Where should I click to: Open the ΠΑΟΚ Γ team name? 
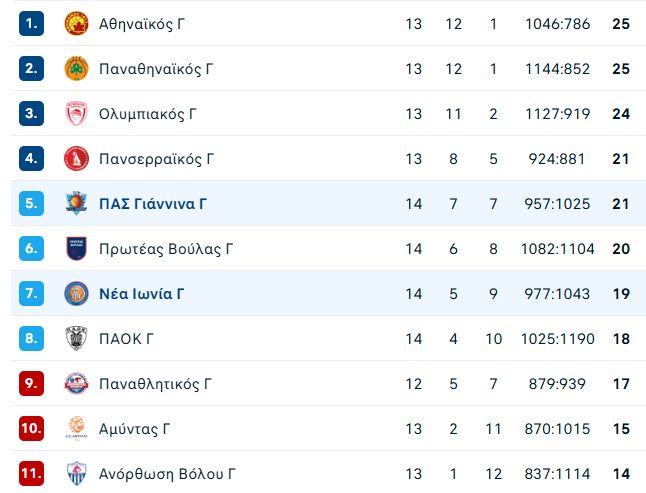click(x=126, y=339)
